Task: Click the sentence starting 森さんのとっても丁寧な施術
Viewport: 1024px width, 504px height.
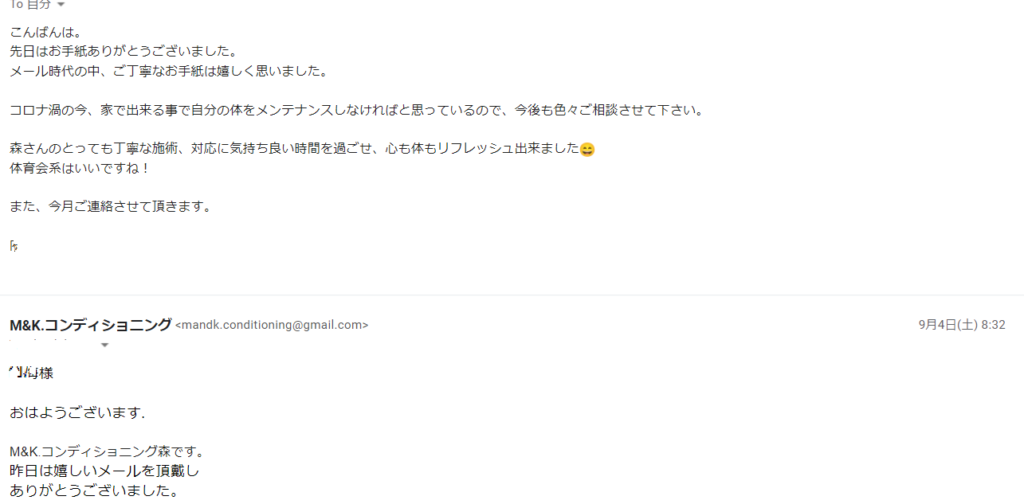Action: point(295,149)
